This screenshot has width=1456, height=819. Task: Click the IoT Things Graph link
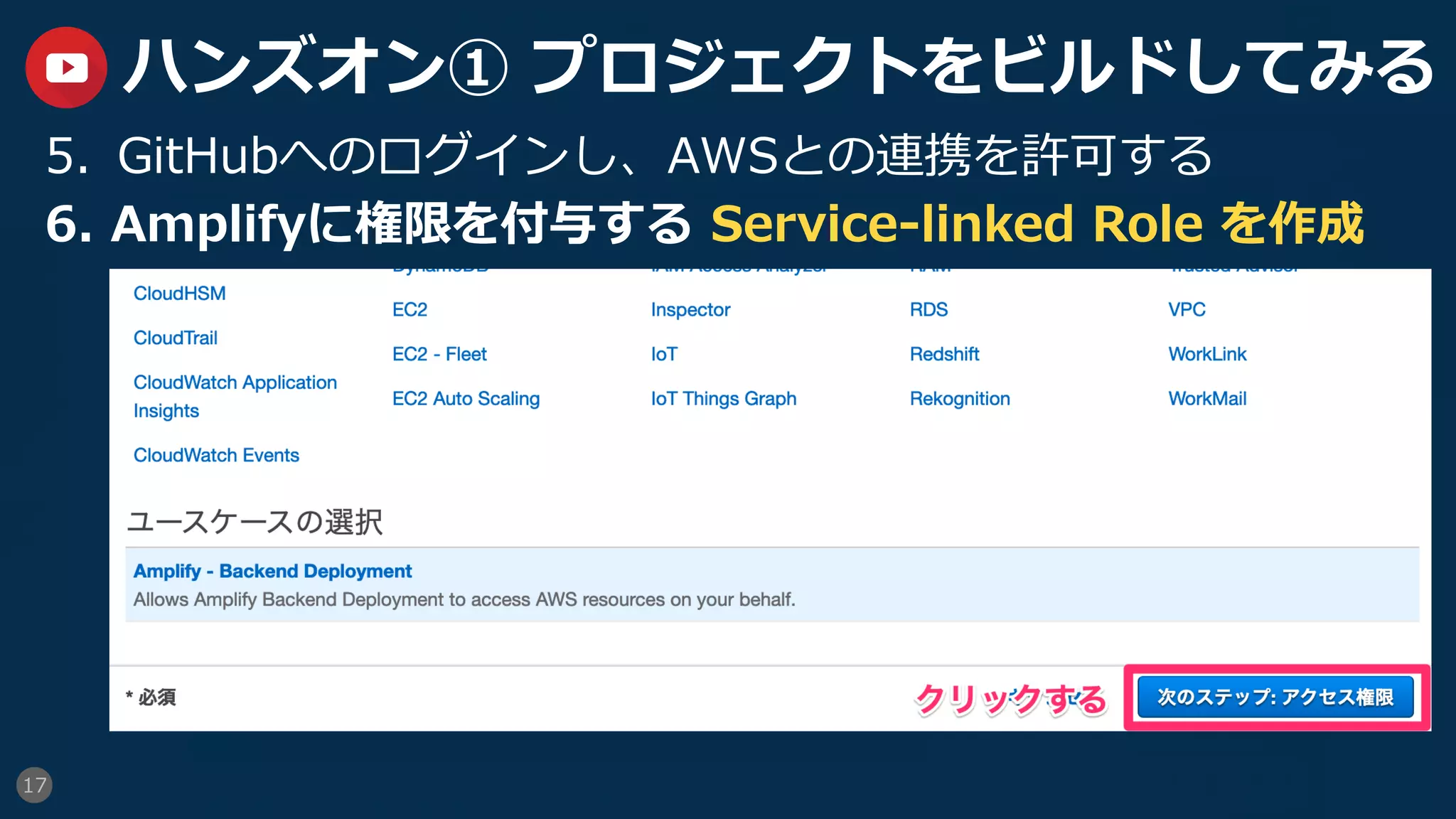pos(723,399)
